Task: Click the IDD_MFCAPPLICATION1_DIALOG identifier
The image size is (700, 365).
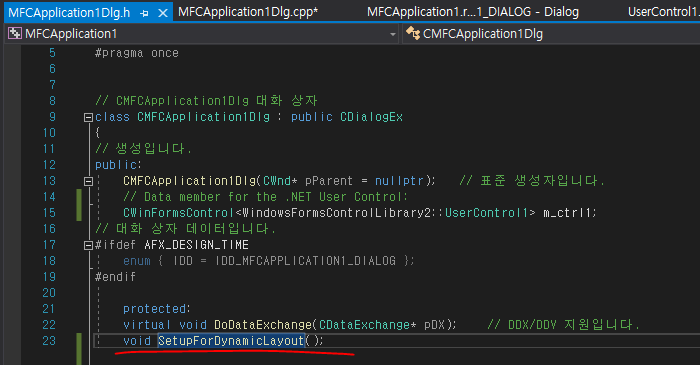Action: click(x=305, y=261)
